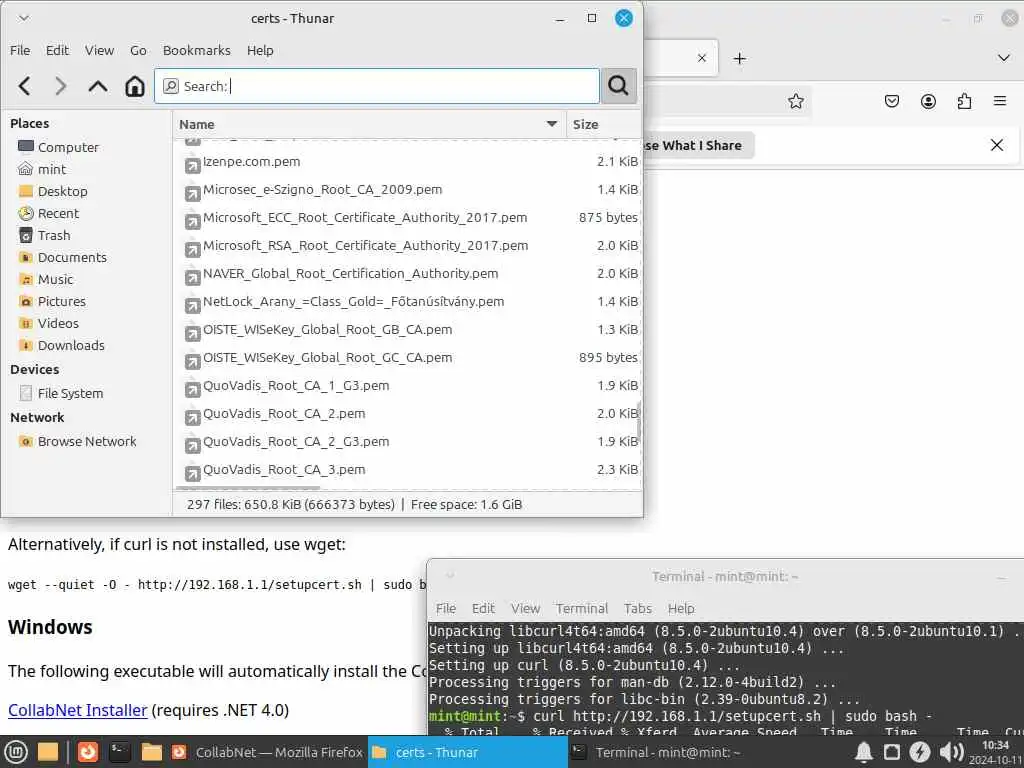1024x768 pixels.
Task: Open the Thunar View menu
Action: [99, 50]
